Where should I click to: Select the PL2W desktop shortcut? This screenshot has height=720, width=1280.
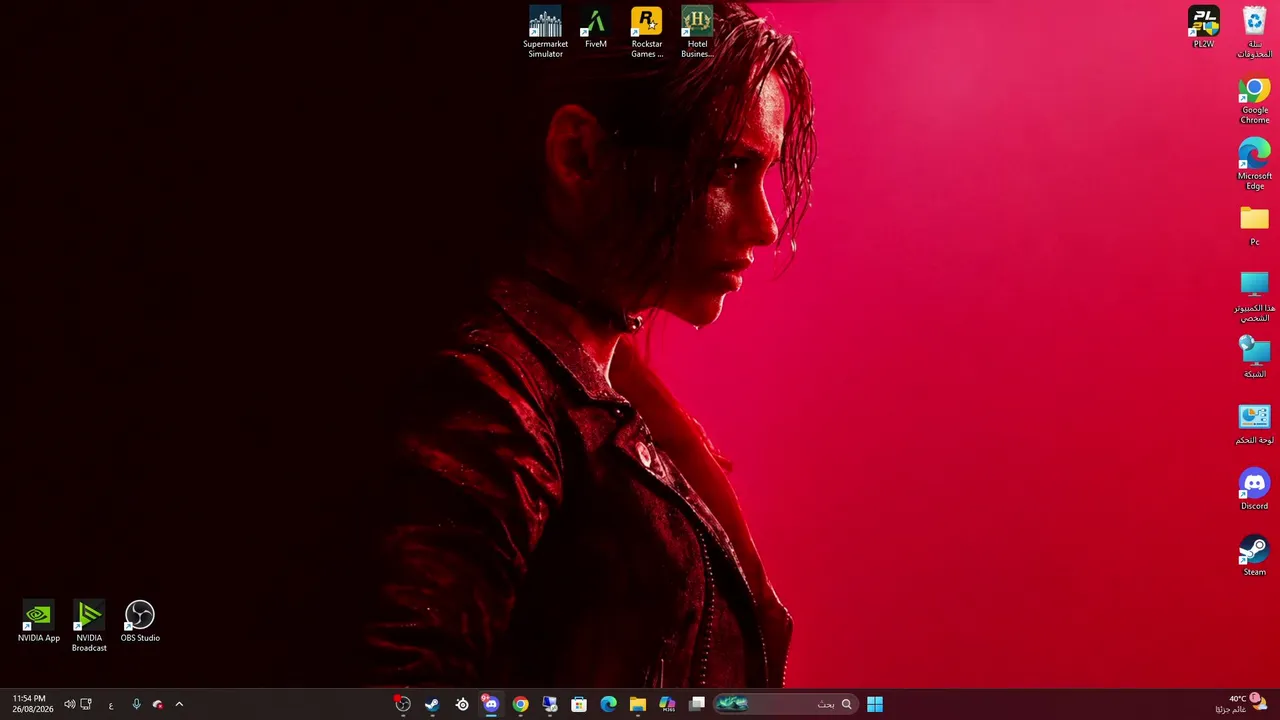(1204, 27)
